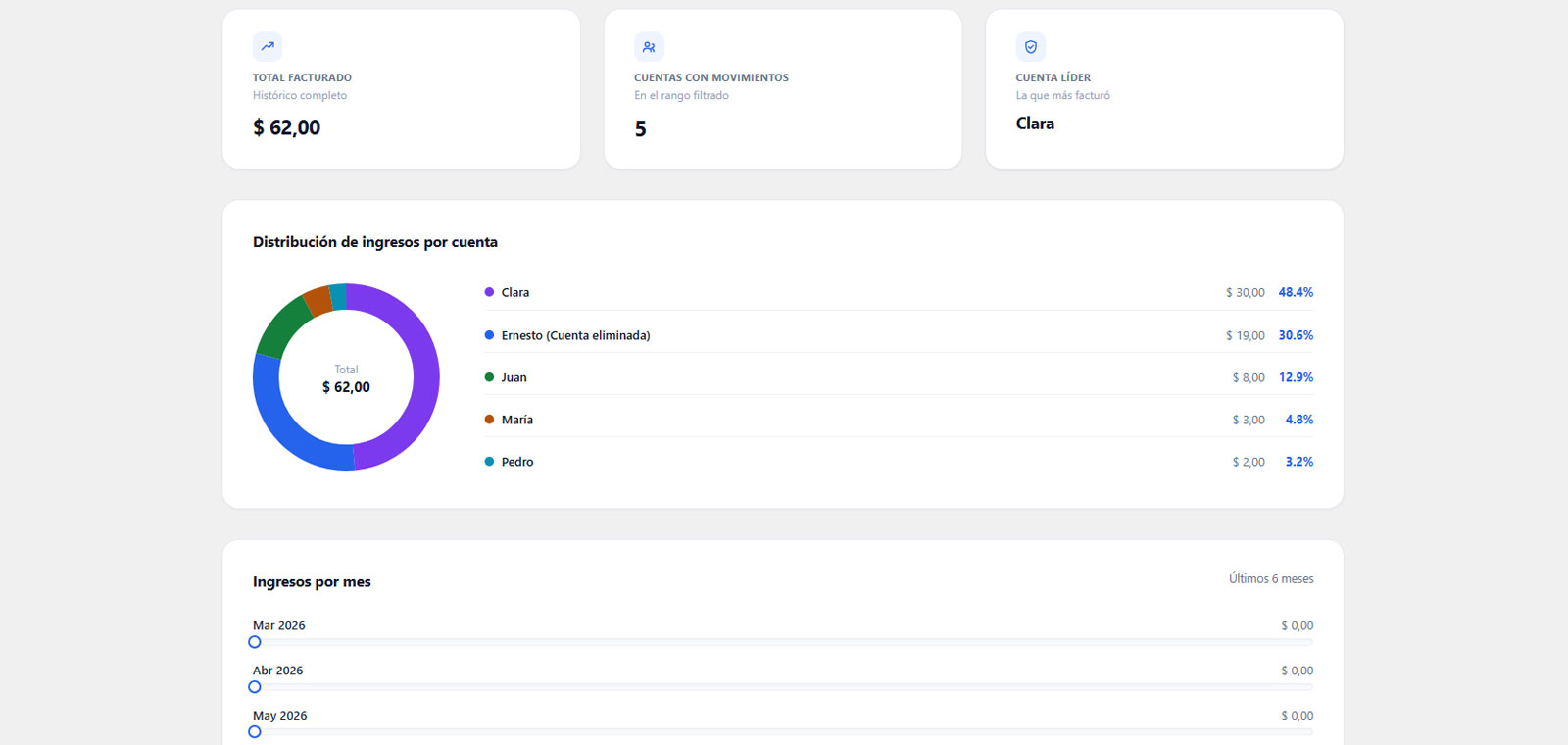1568x745 pixels.
Task: Click the Distribución de ingresos por cuenta heading
Action: pos(375,242)
